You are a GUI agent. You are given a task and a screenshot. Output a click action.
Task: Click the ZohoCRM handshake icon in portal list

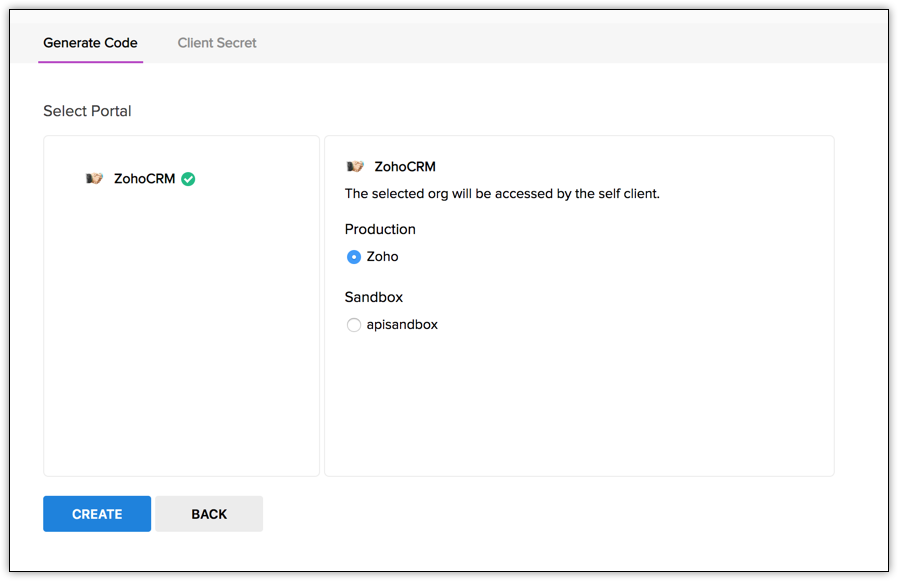pos(95,179)
